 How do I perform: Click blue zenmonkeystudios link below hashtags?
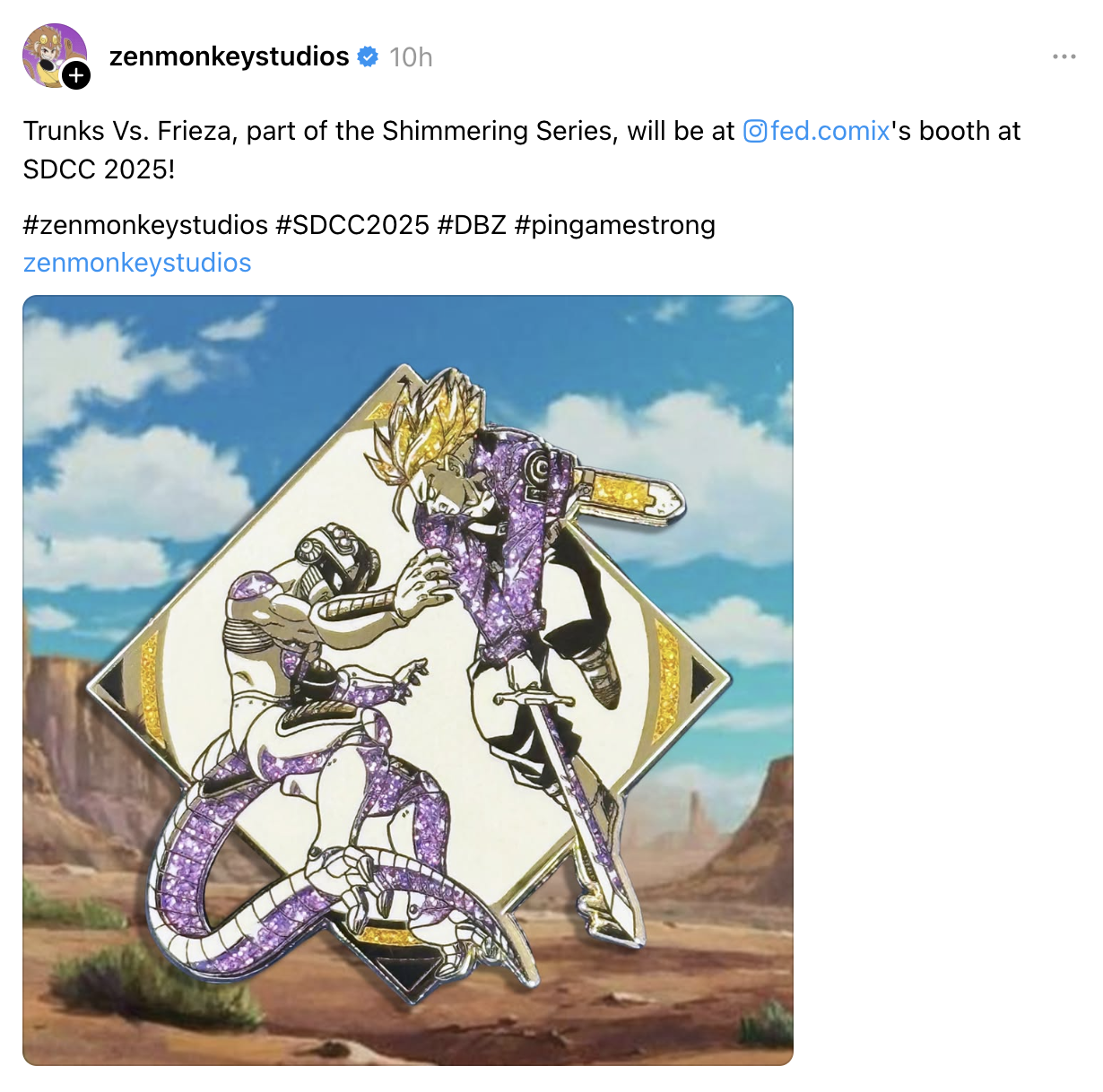click(x=137, y=263)
